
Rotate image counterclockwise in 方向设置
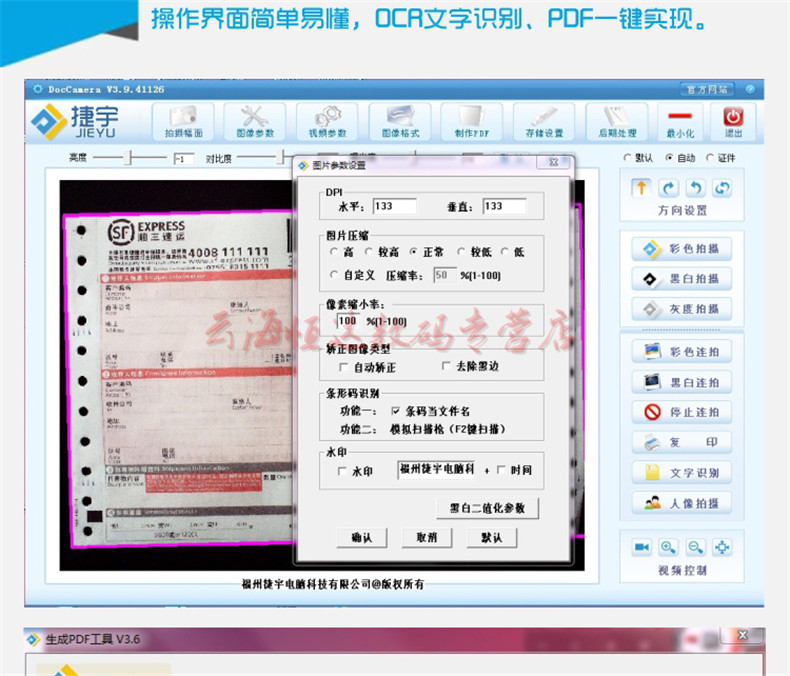click(x=696, y=188)
